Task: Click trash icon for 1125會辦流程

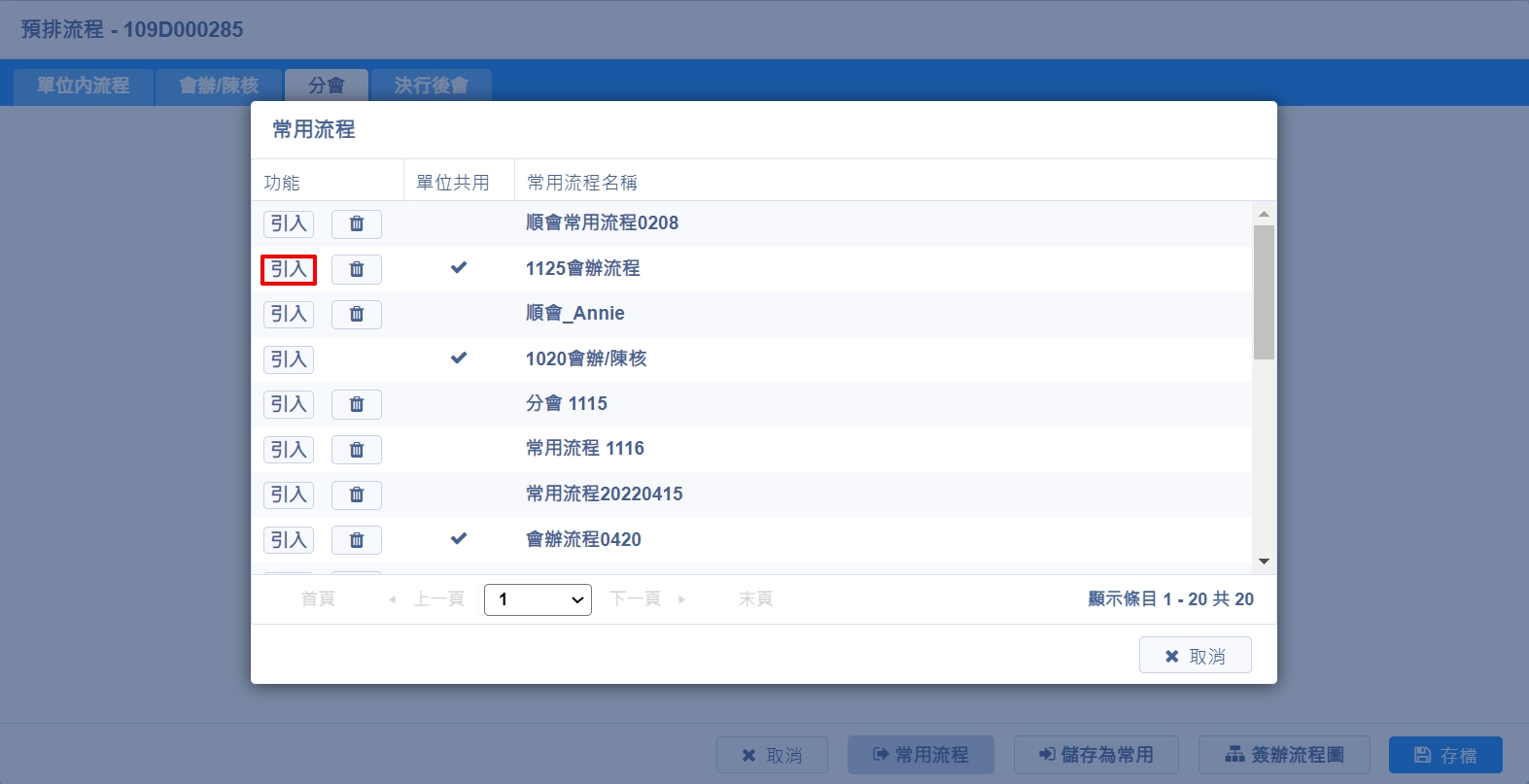Action: [356, 269]
